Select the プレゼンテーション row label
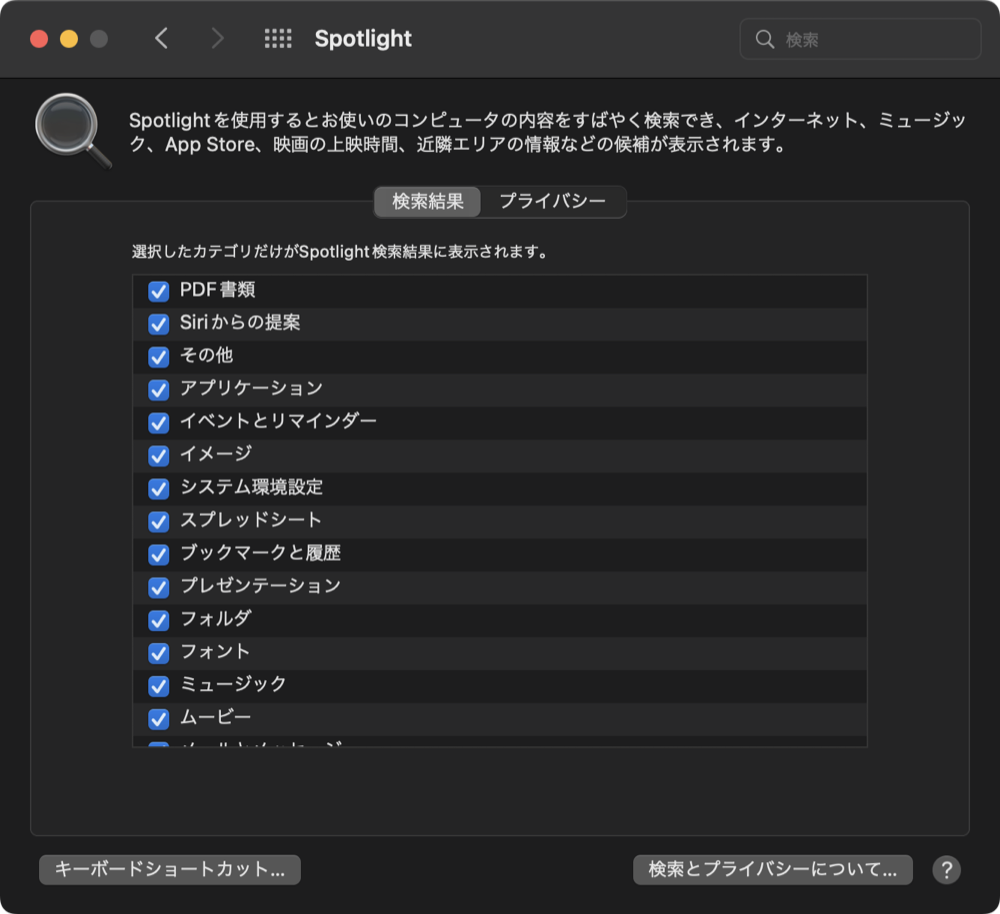This screenshot has width=1000, height=914. point(260,586)
